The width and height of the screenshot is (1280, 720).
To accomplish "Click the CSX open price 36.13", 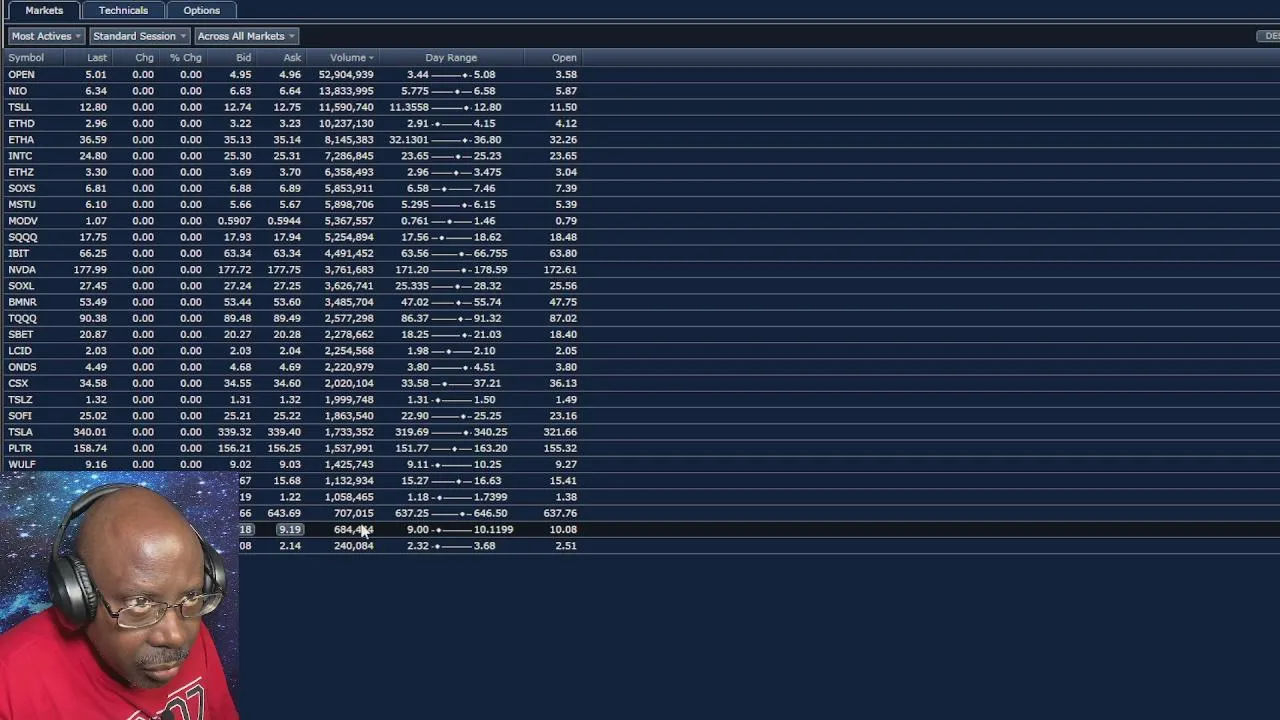I will (x=563, y=383).
